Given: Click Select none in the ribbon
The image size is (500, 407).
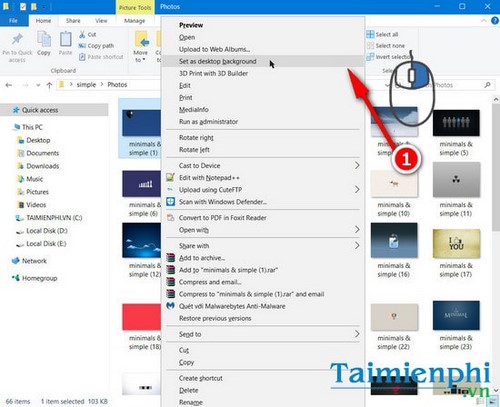Looking at the screenshot, I should tap(386, 46).
